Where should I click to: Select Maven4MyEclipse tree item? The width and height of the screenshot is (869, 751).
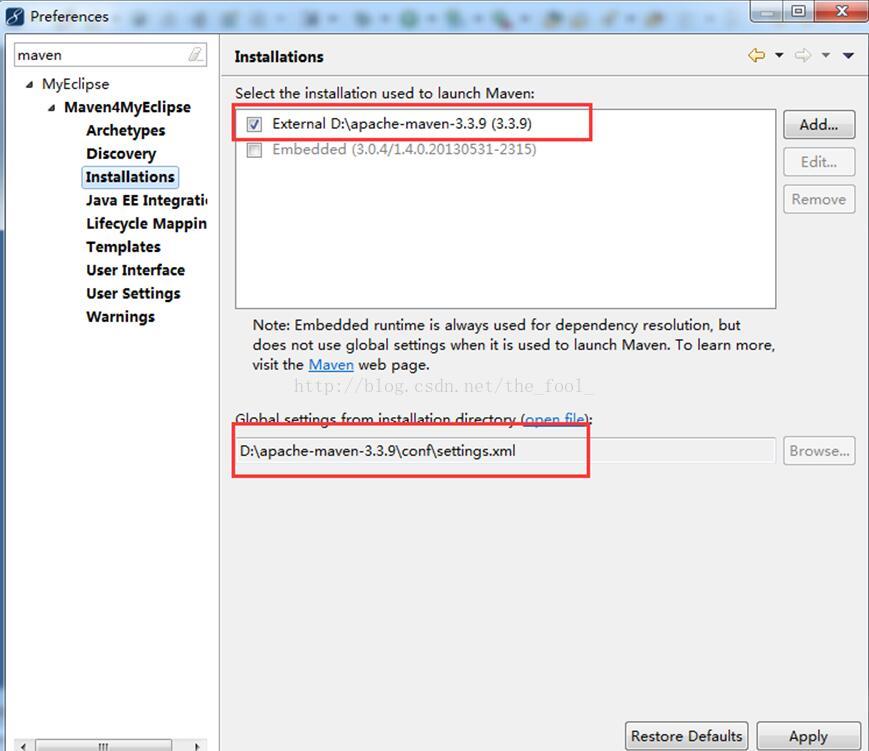click(127, 107)
